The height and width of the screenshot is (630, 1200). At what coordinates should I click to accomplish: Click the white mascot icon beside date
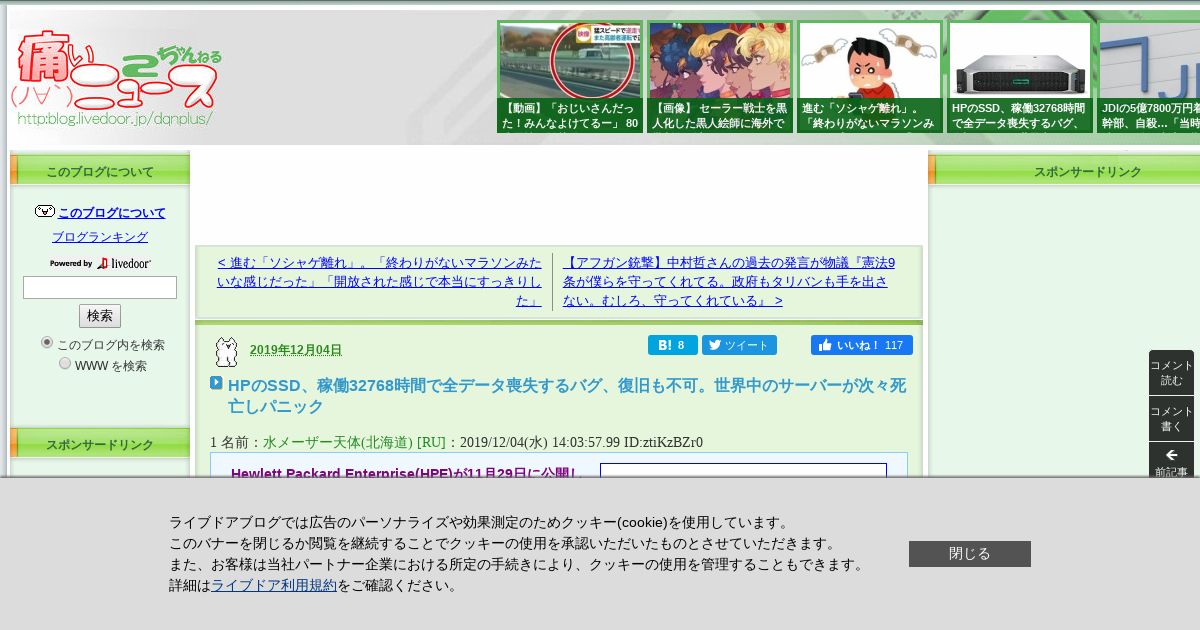pos(227,352)
